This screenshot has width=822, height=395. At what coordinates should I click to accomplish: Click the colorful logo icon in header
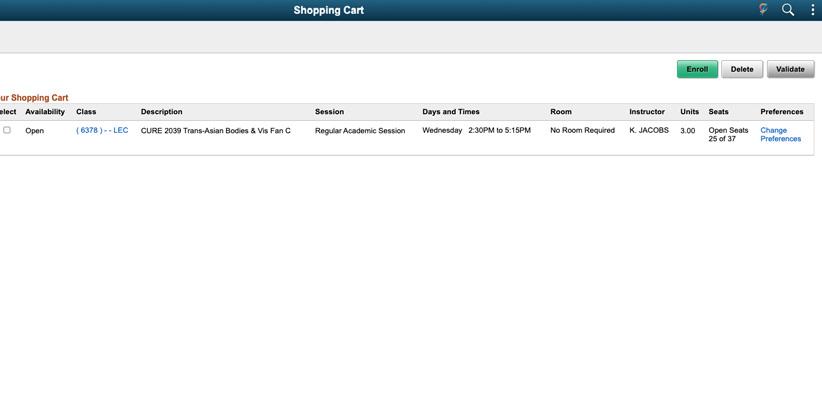pyautogui.click(x=763, y=9)
